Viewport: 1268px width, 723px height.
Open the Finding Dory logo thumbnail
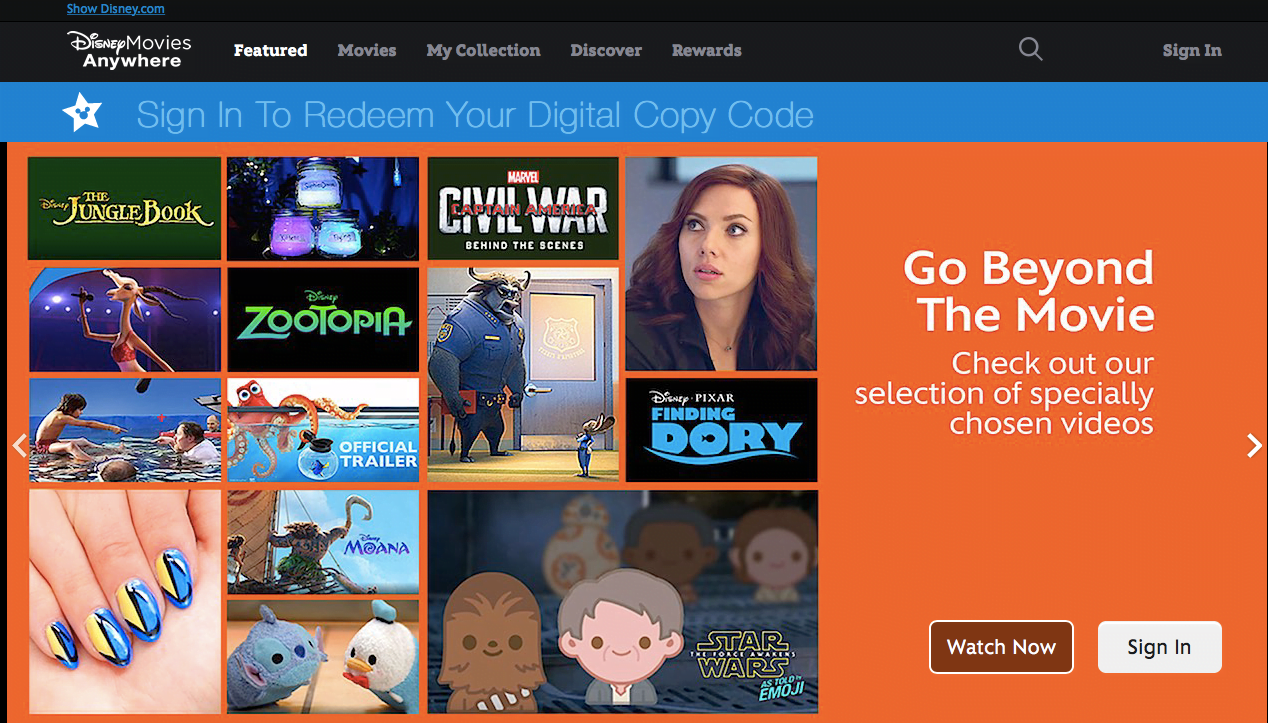[721, 430]
